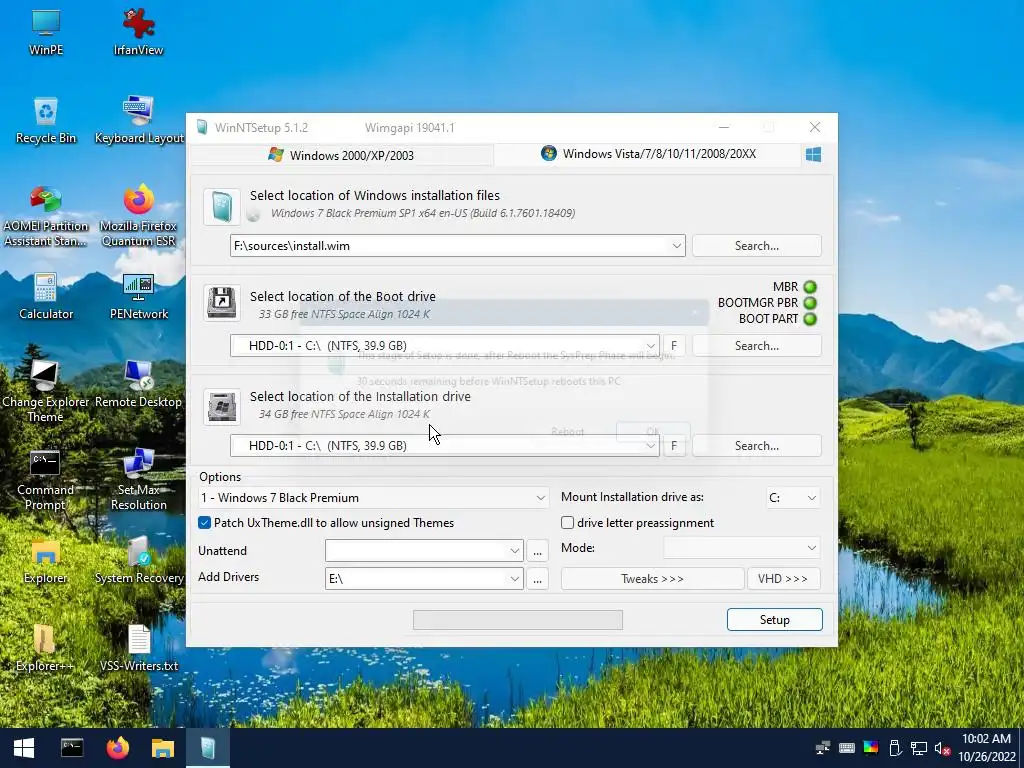1024x768 pixels.
Task: Open the VSS-Writers.txt file icon
Action: pos(138,648)
